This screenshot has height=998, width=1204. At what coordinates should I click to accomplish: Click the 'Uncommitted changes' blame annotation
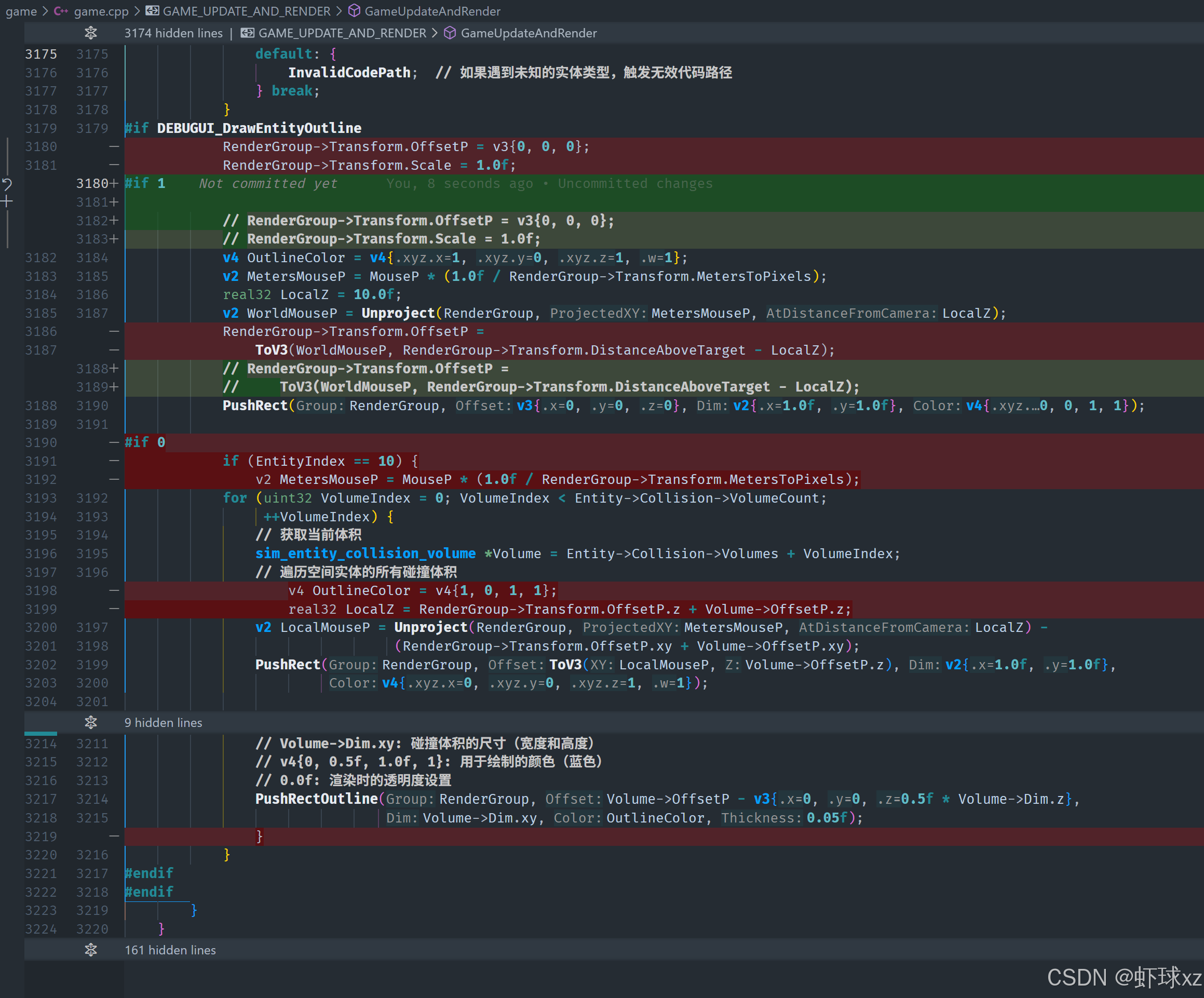click(634, 183)
